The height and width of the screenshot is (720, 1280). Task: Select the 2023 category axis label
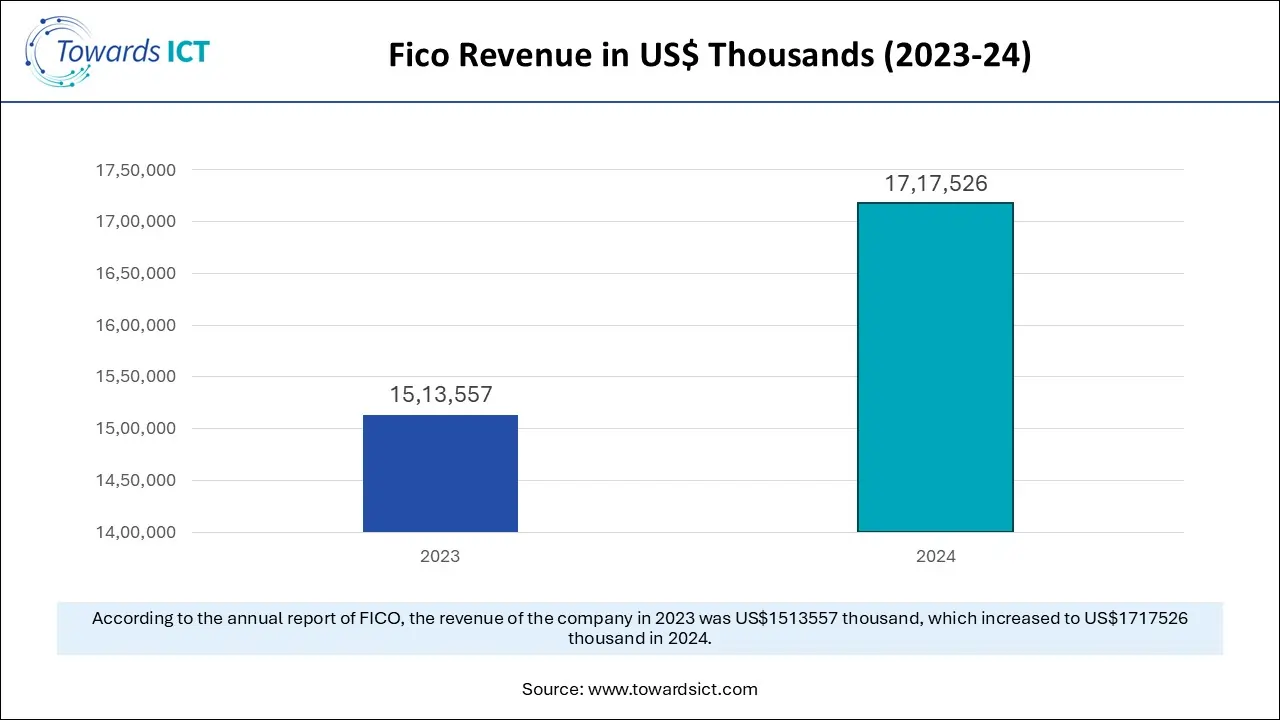click(440, 556)
